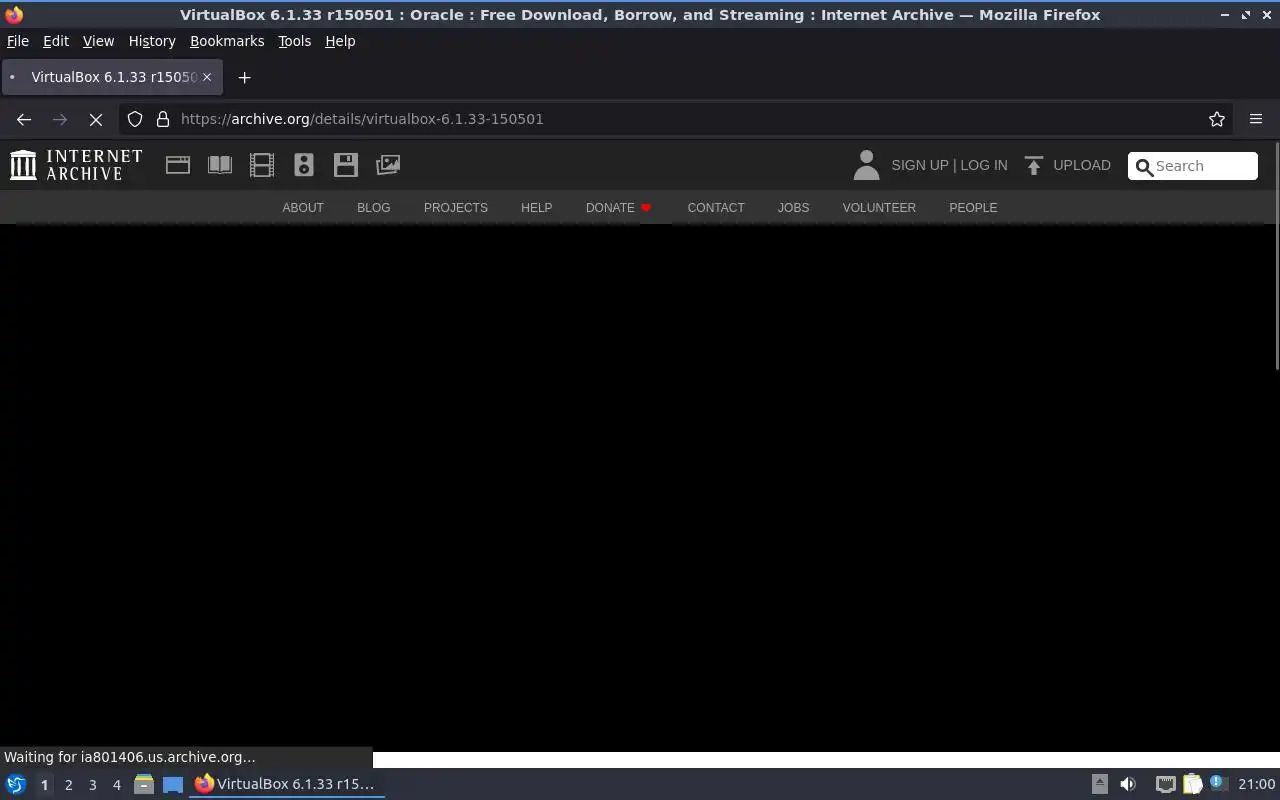Viewport: 1280px width, 800px height.
Task: Click the search magnifier icon
Action: click(x=1144, y=167)
